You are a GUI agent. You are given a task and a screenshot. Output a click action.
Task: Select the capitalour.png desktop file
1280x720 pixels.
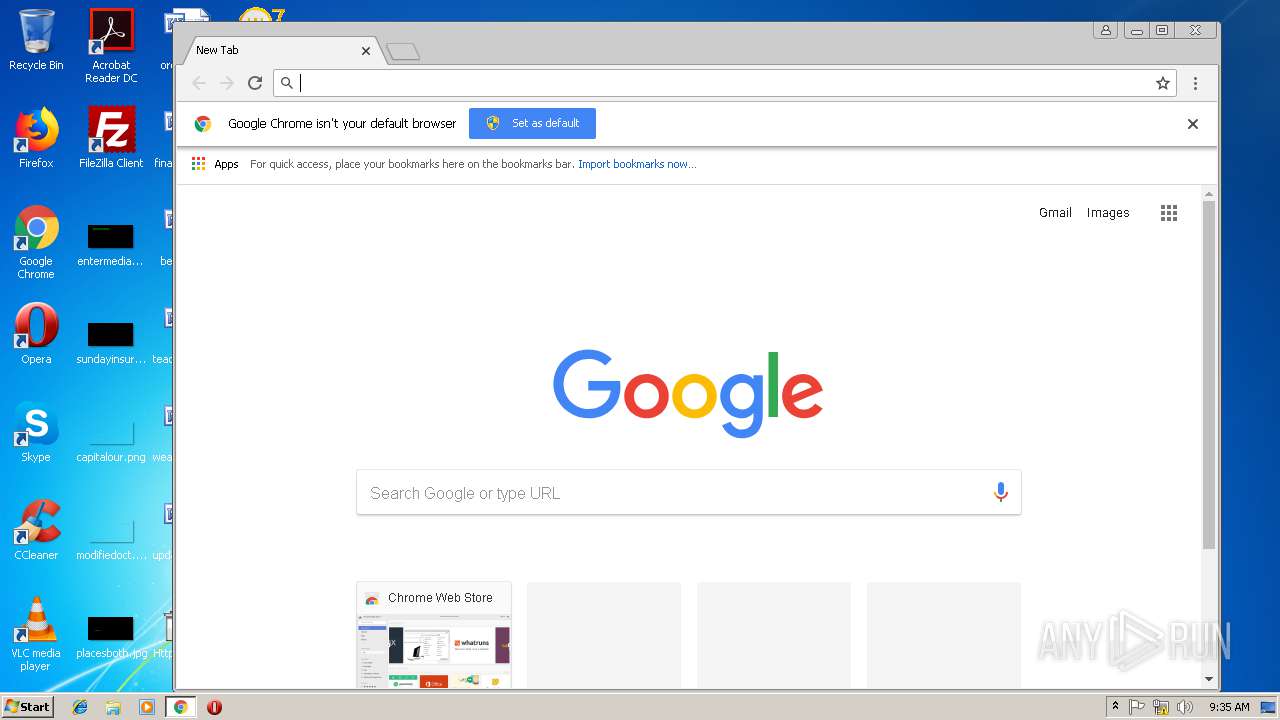(x=111, y=440)
